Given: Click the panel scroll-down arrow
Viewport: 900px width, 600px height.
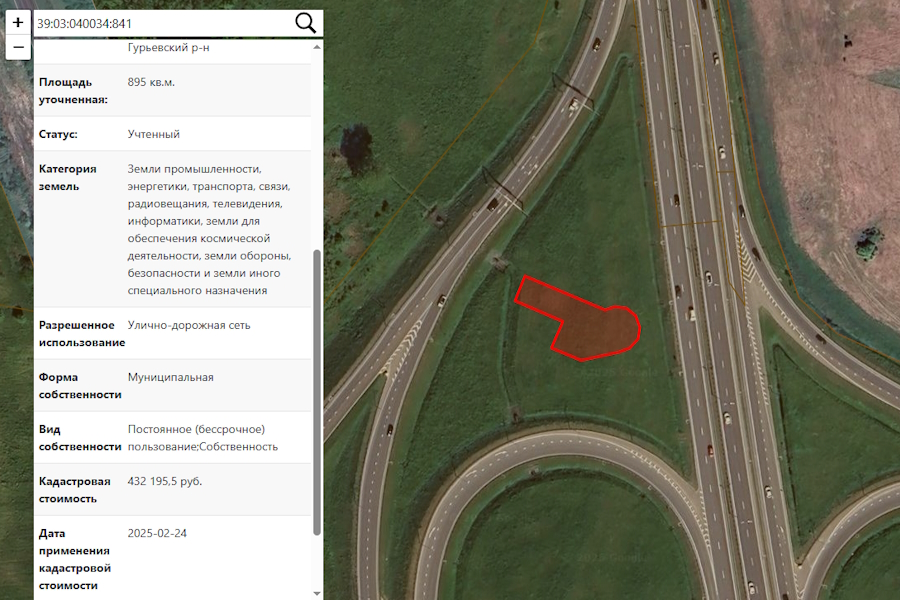Looking at the screenshot, I should click(317, 593).
